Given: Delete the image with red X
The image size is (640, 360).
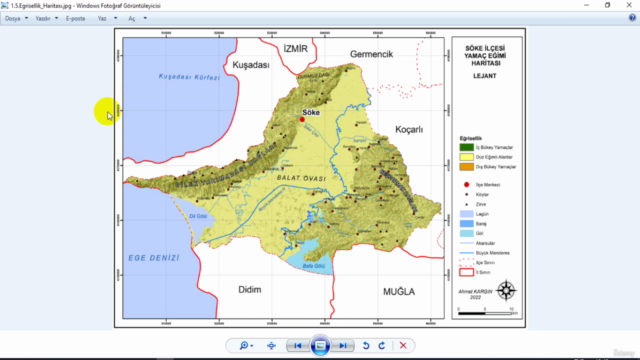Looking at the screenshot, I should (x=403, y=346).
